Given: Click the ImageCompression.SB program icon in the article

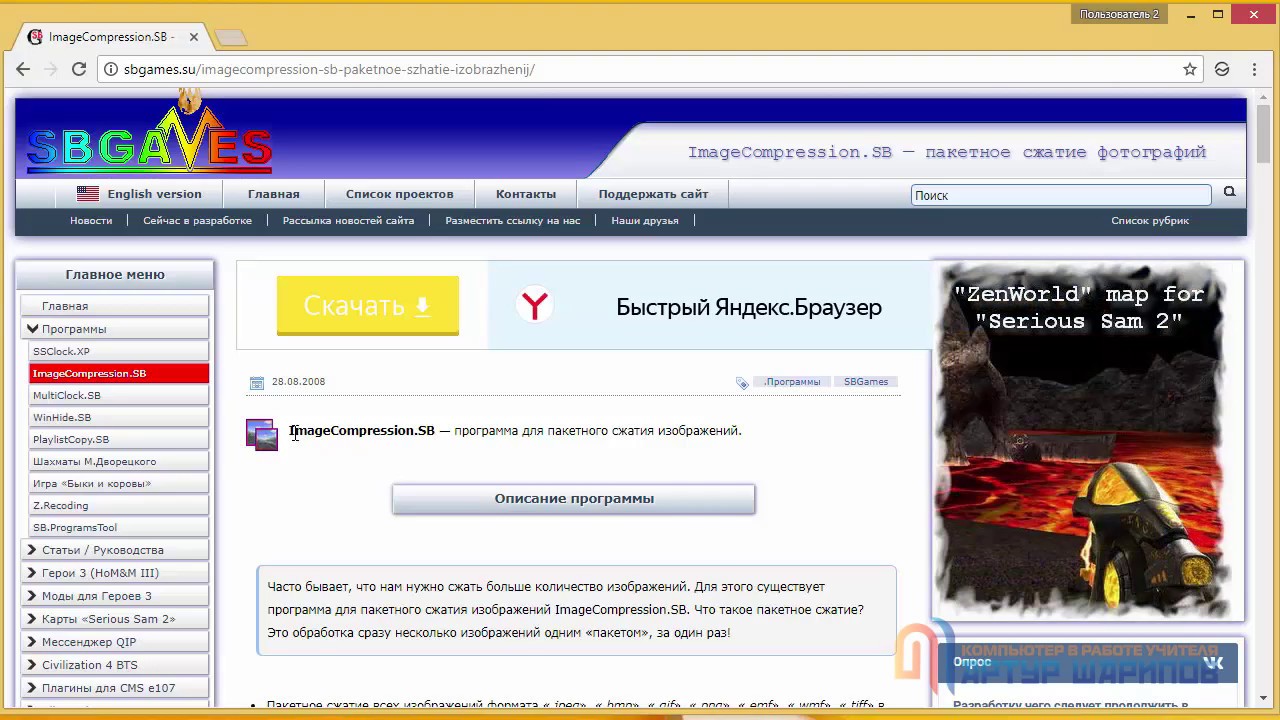Looking at the screenshot, I should point(262,435).
